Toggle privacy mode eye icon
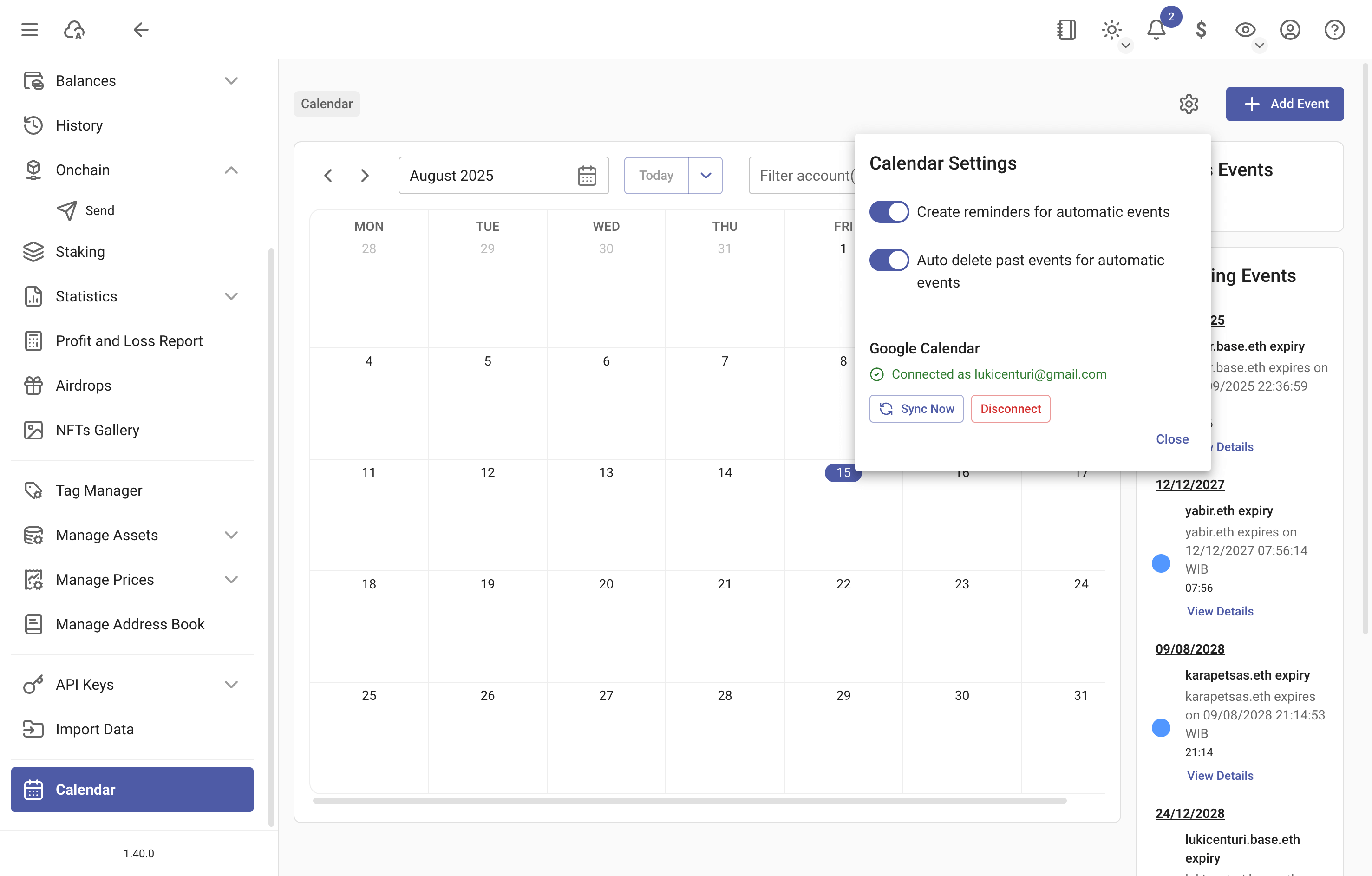1372x876 pixels. tap(1245, 29)
